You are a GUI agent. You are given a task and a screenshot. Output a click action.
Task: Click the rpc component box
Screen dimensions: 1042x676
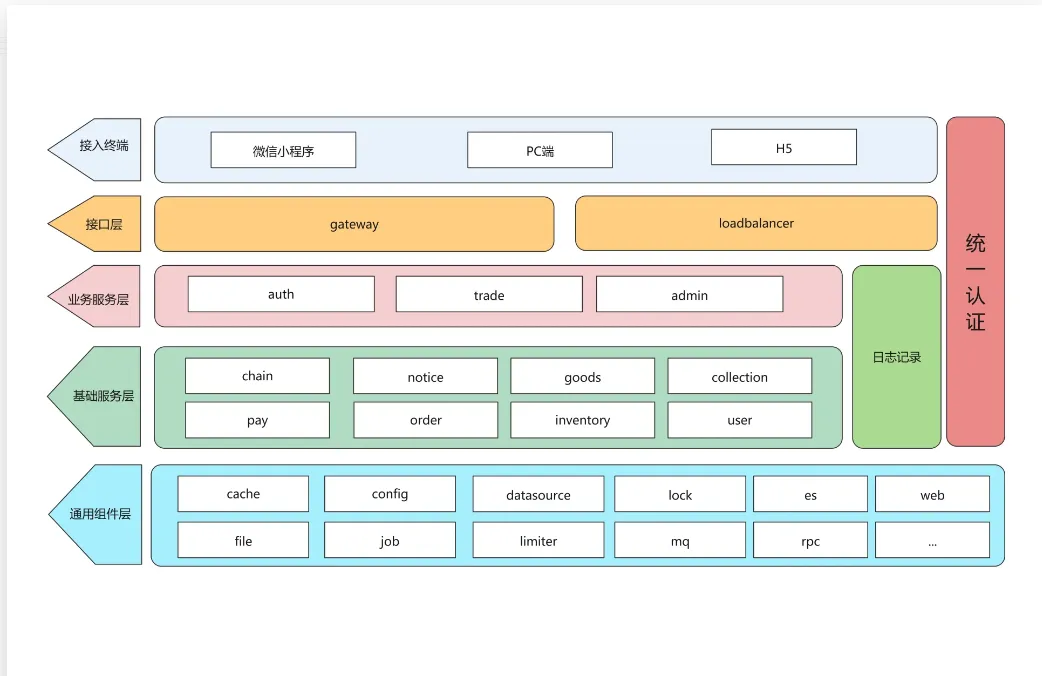click(810, 541)
